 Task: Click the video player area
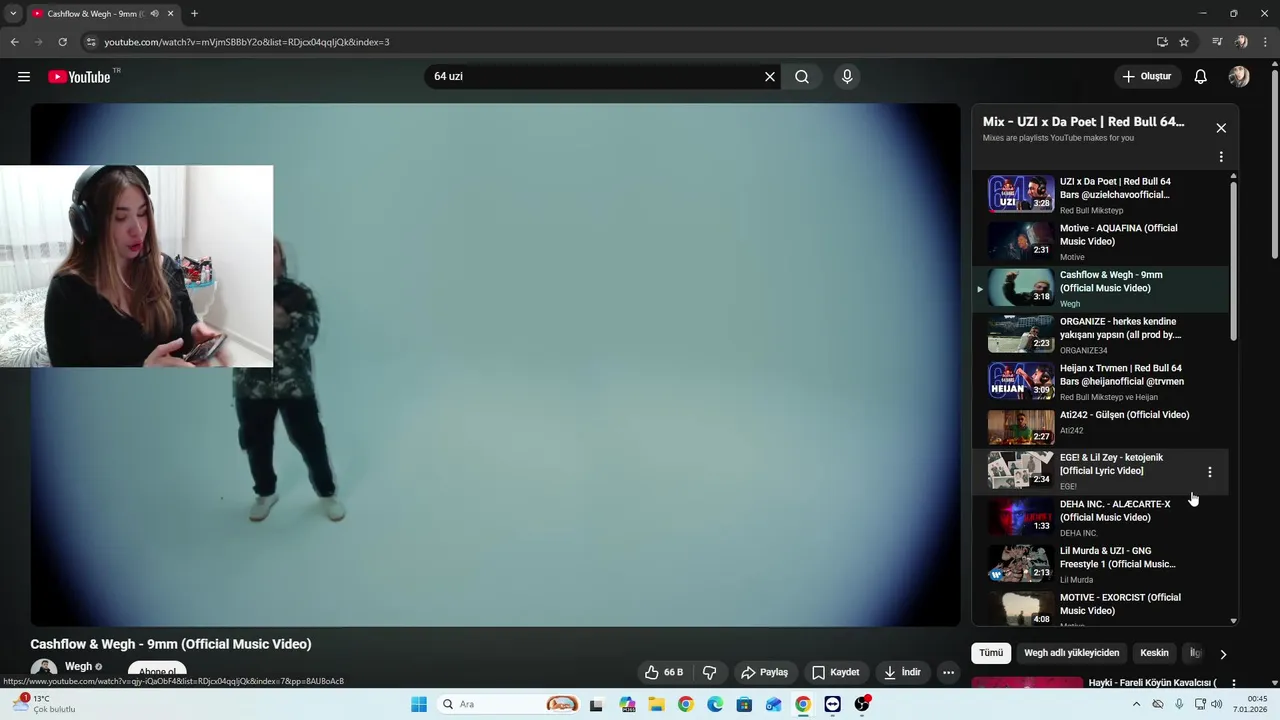tap(495, 365)
